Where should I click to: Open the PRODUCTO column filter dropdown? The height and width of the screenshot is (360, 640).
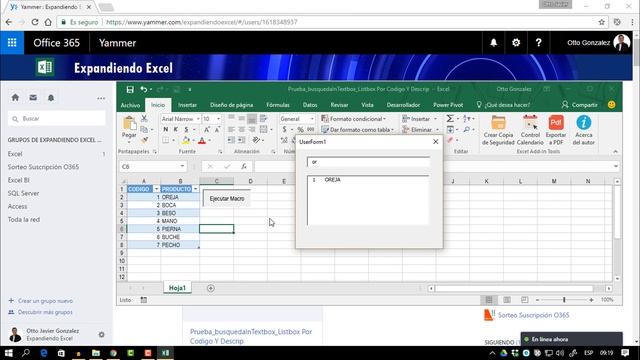[196, 189]
